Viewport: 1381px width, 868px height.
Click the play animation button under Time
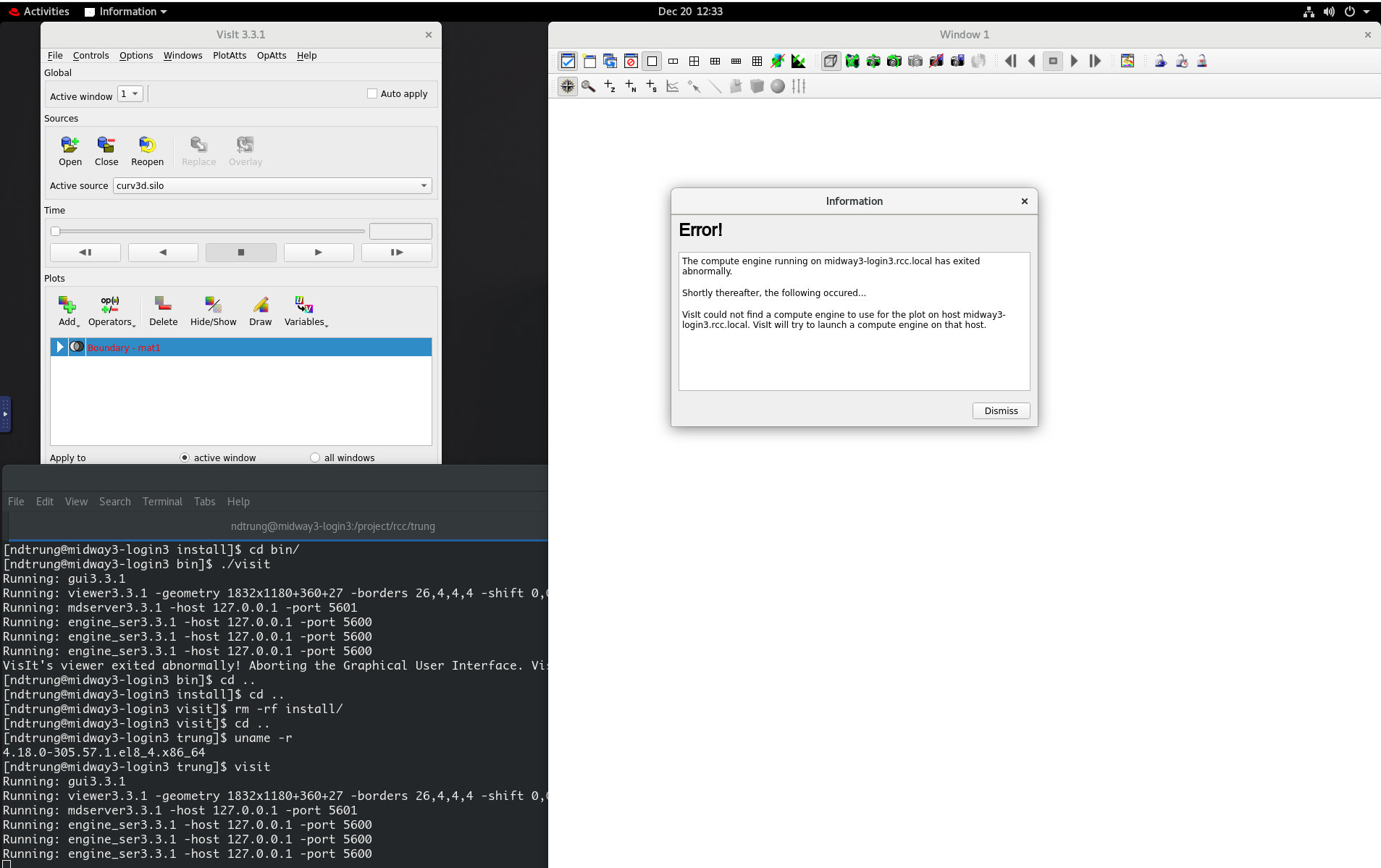point(318,252)
